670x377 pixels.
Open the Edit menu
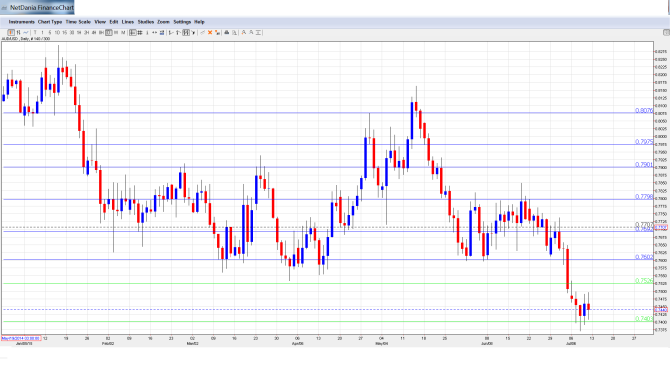tap(114, 22)
